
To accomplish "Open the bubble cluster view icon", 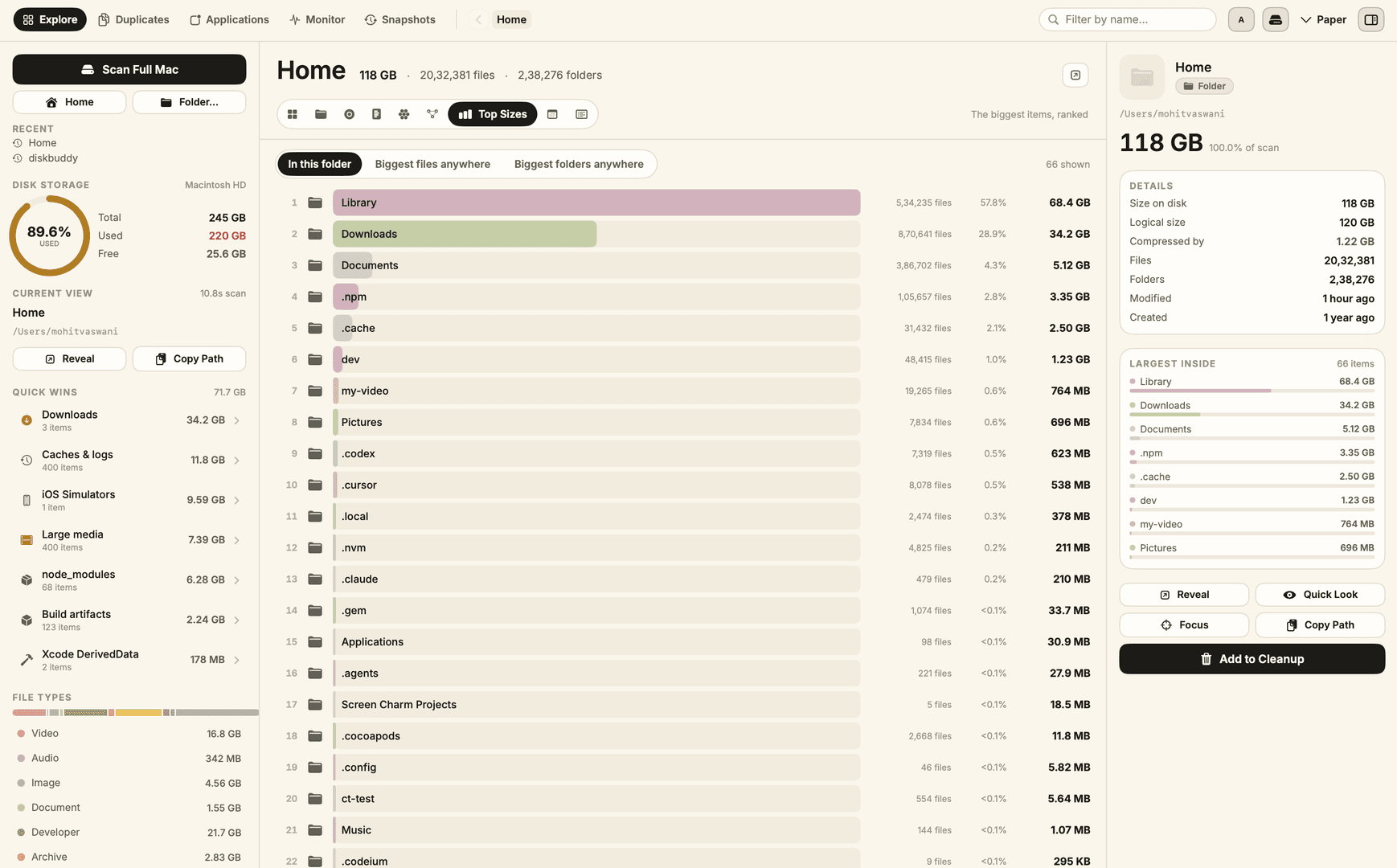I will (404, 114).
